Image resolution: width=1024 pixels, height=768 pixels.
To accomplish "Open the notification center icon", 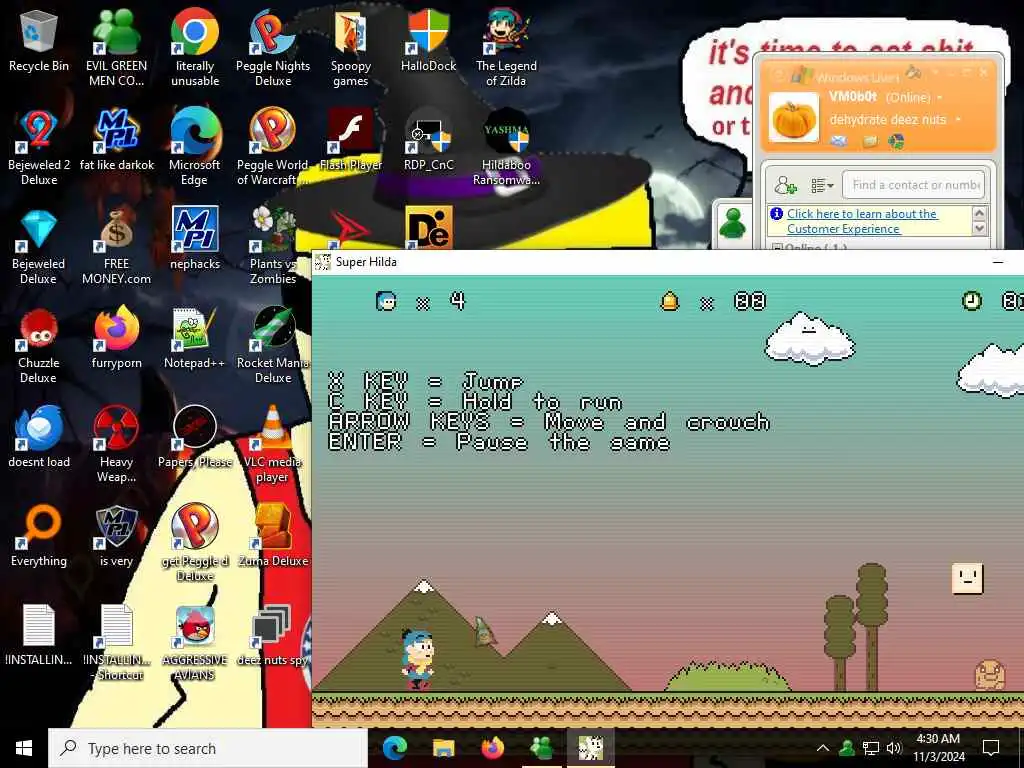I will pos(991,748).
